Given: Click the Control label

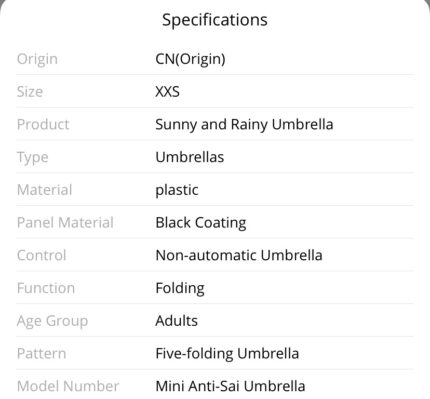Looking at the screenshot, I should 41,255.
